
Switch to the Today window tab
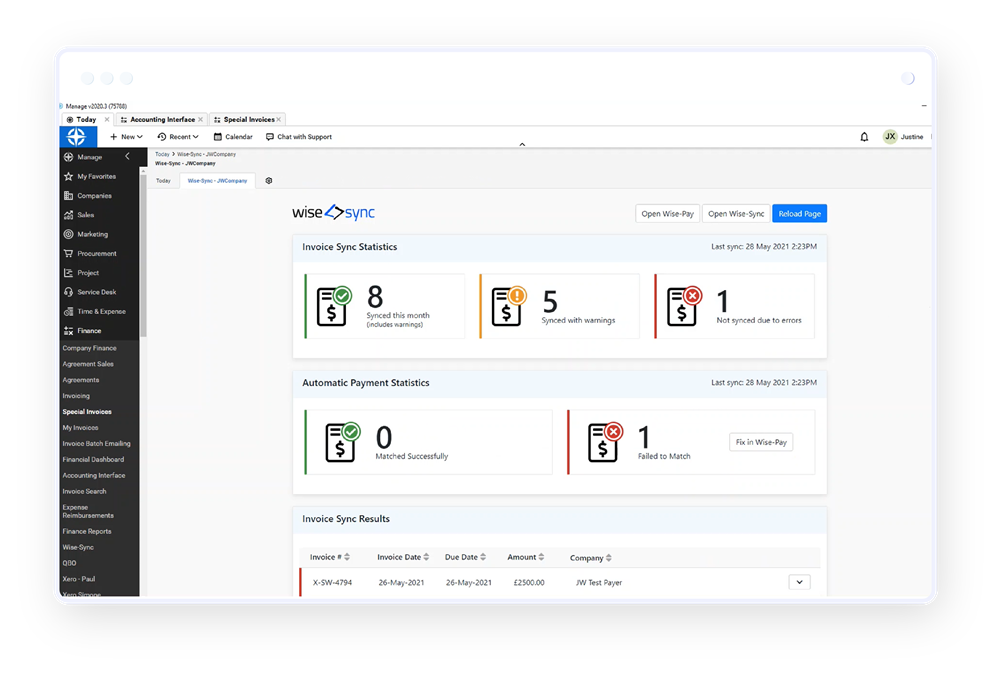click(x=86, y=119)
